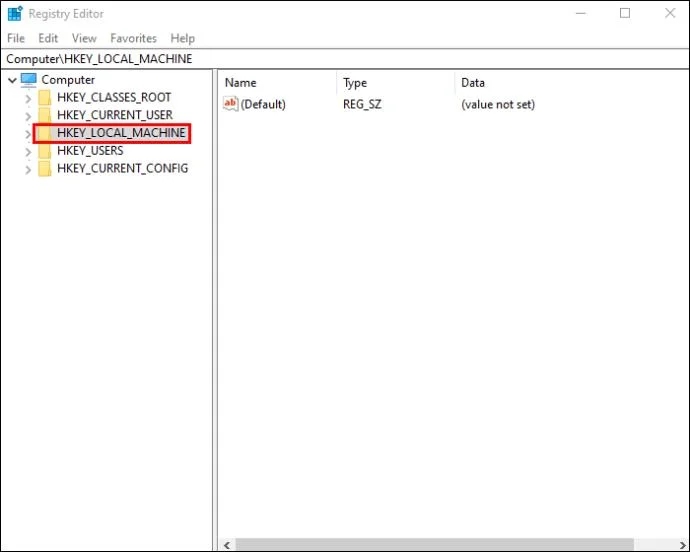Click the horizontal scrollbar left arrow
Viewport: 690px width, 552px height.
point(227,545)
